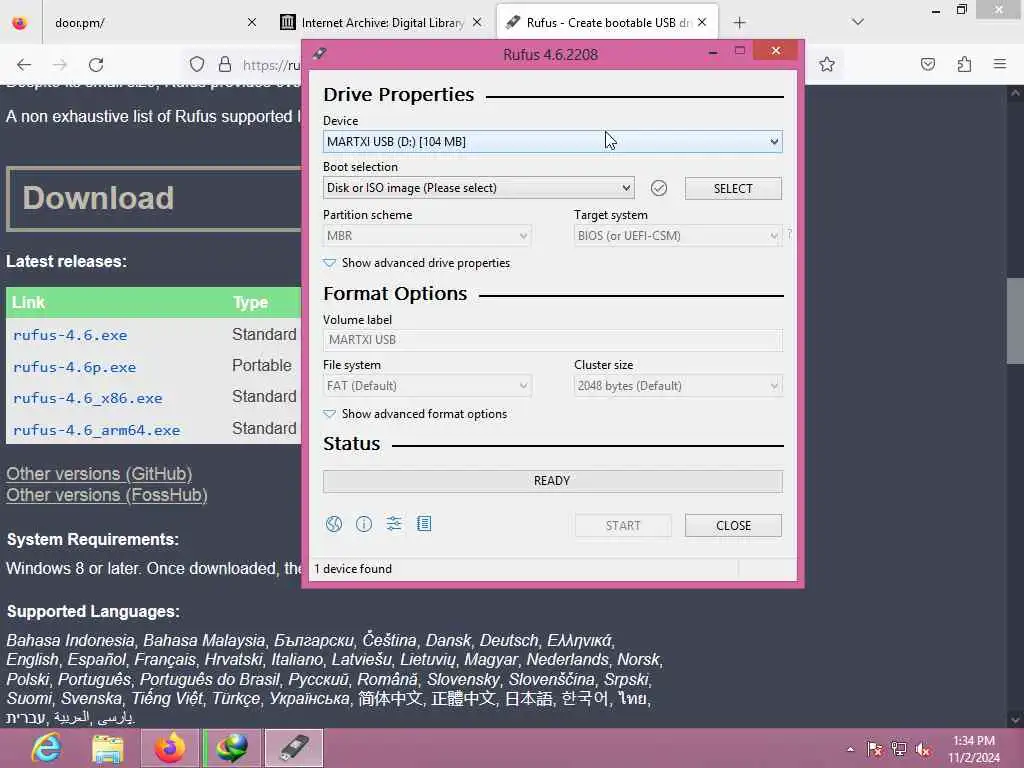Open Rufus language selection globe icon

click(x=334, y=524)
